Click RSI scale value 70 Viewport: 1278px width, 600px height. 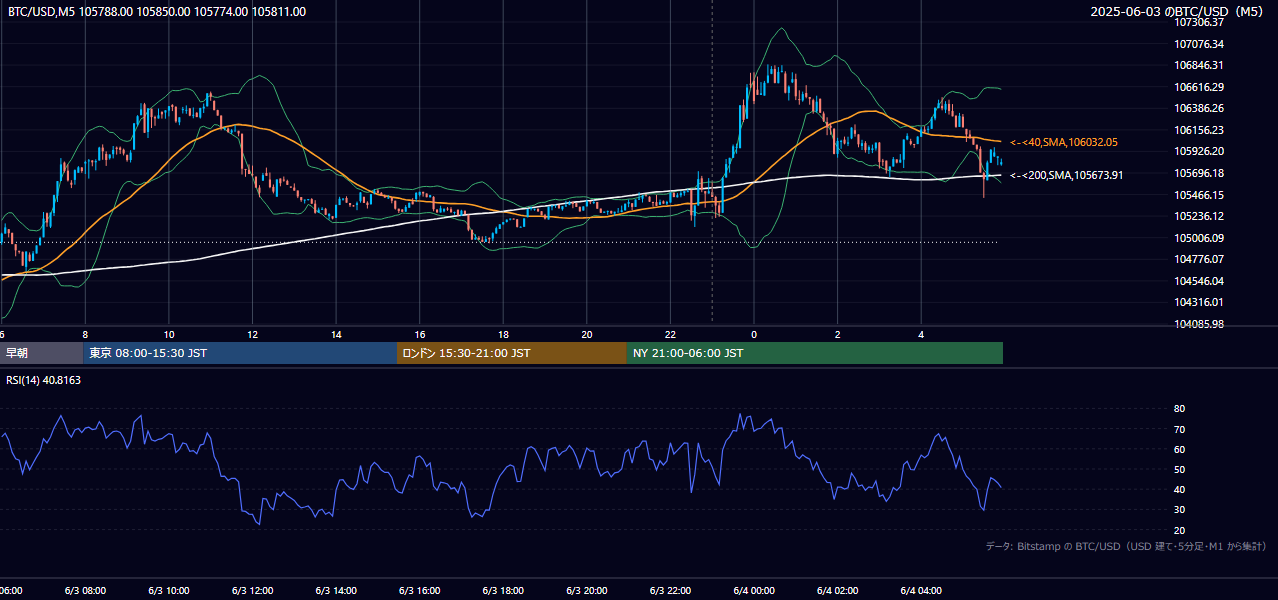pos(1180,429)
